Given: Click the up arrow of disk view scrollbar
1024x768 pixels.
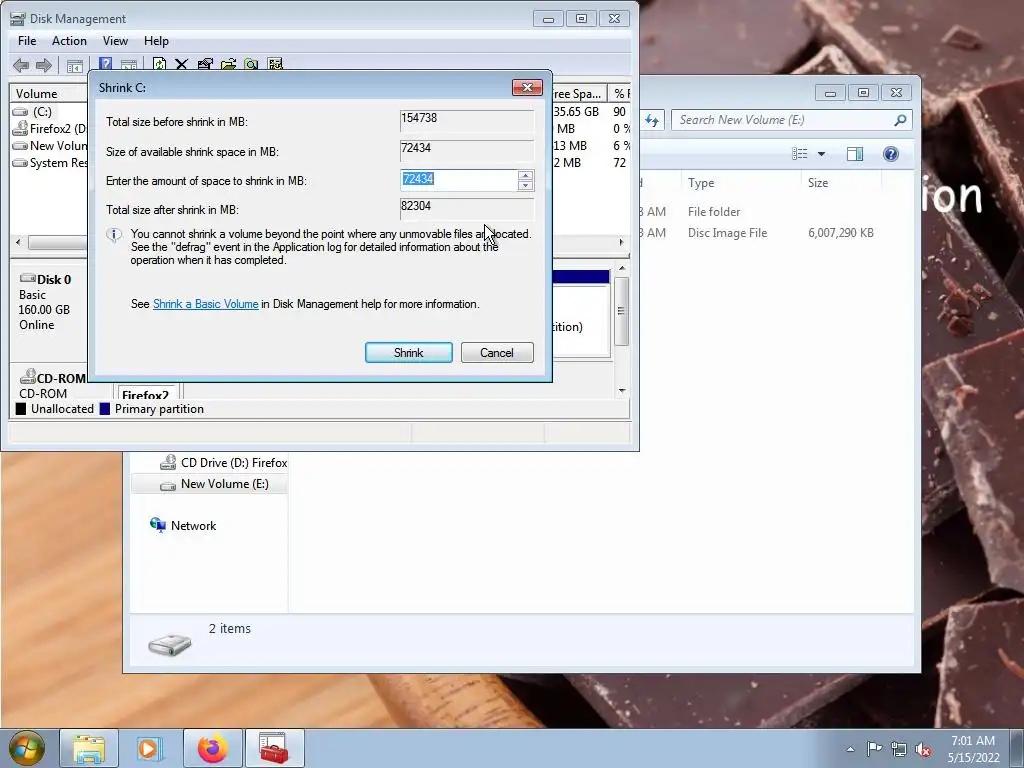Looking at the screenshot, I should click(622, 268).
